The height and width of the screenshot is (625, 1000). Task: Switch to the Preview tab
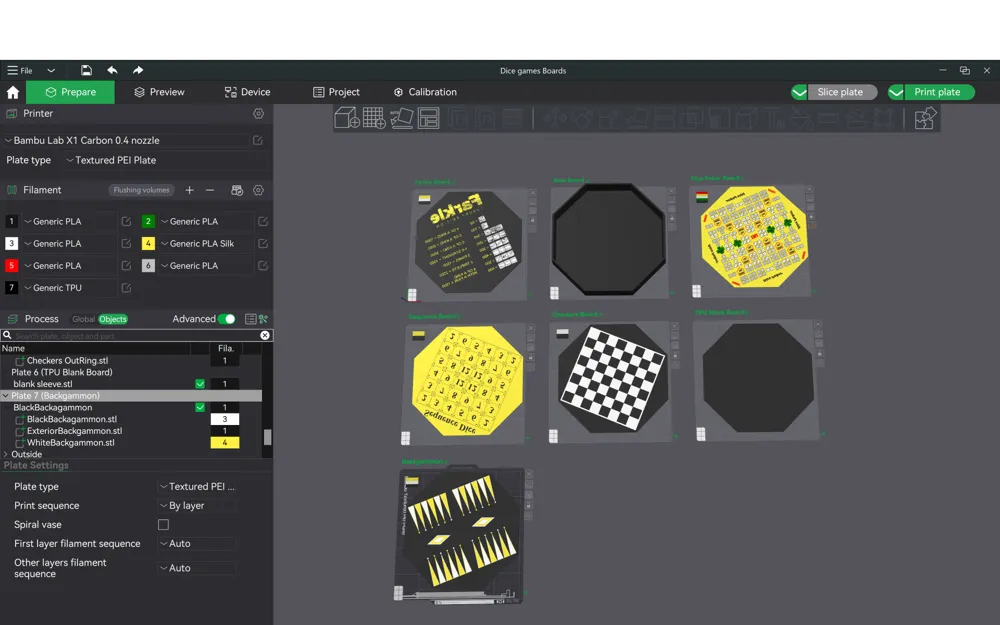pyautogui.click(x=158, y=92)
